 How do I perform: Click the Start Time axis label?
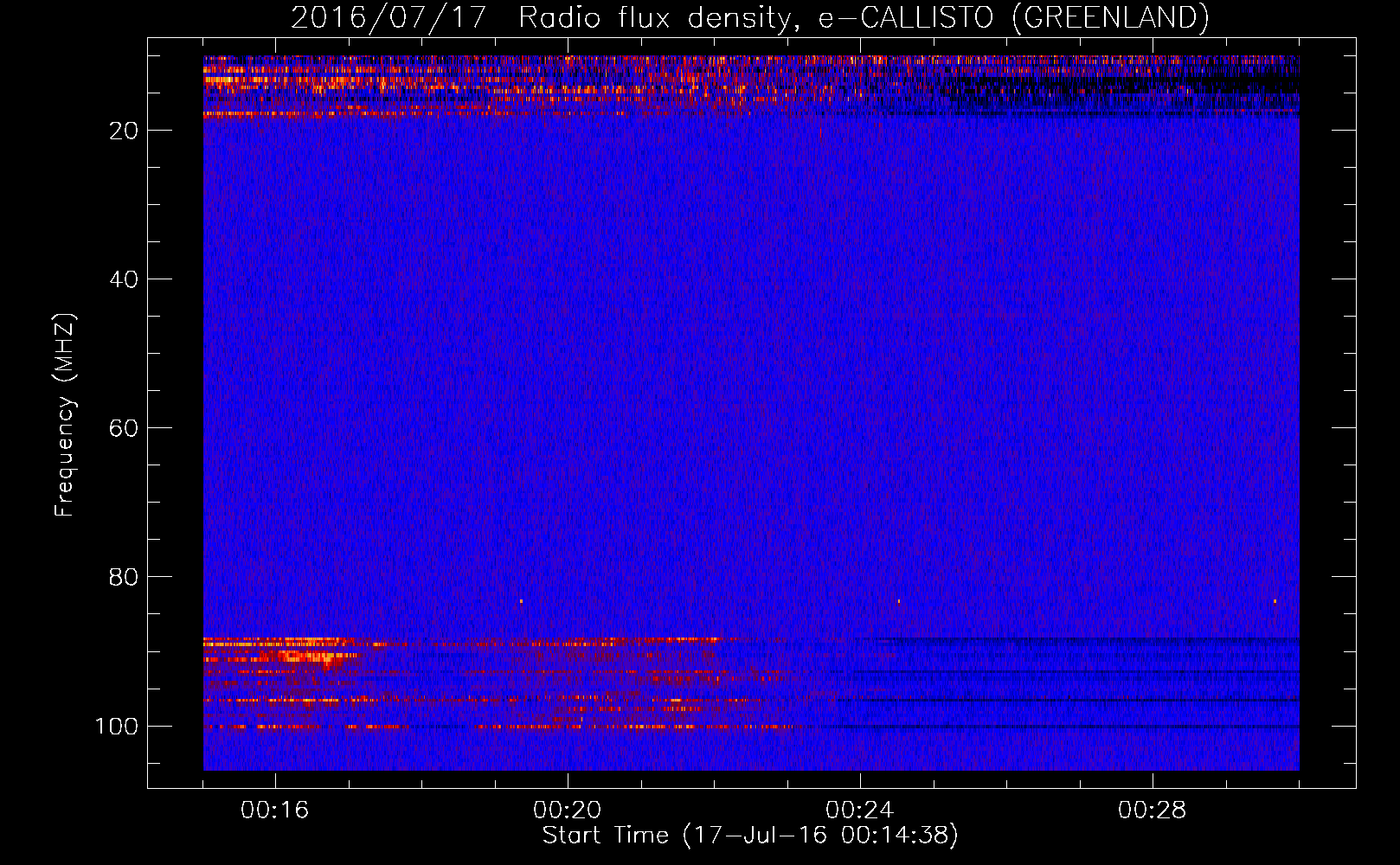coord(750,836)
